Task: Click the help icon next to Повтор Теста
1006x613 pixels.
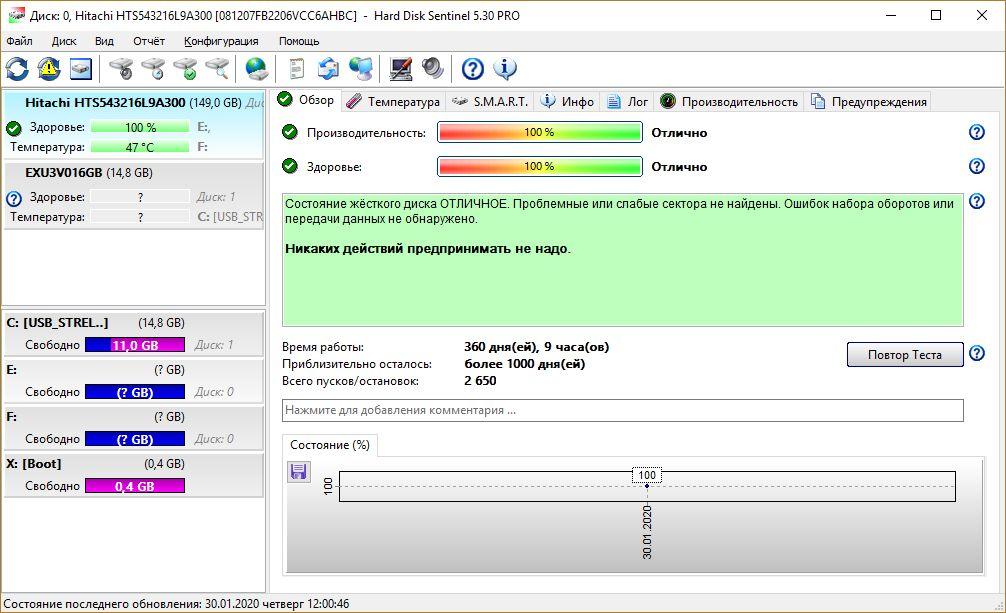Action: click(x=976, y=353)
